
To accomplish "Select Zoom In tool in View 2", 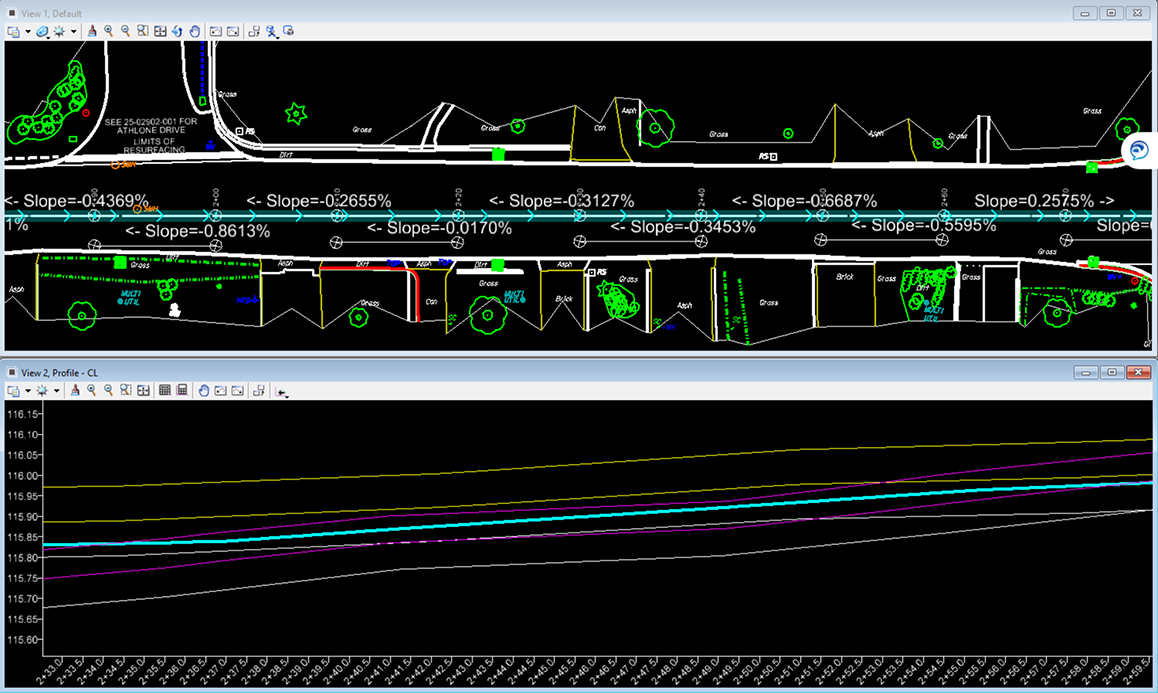I will tap(91, 390).
